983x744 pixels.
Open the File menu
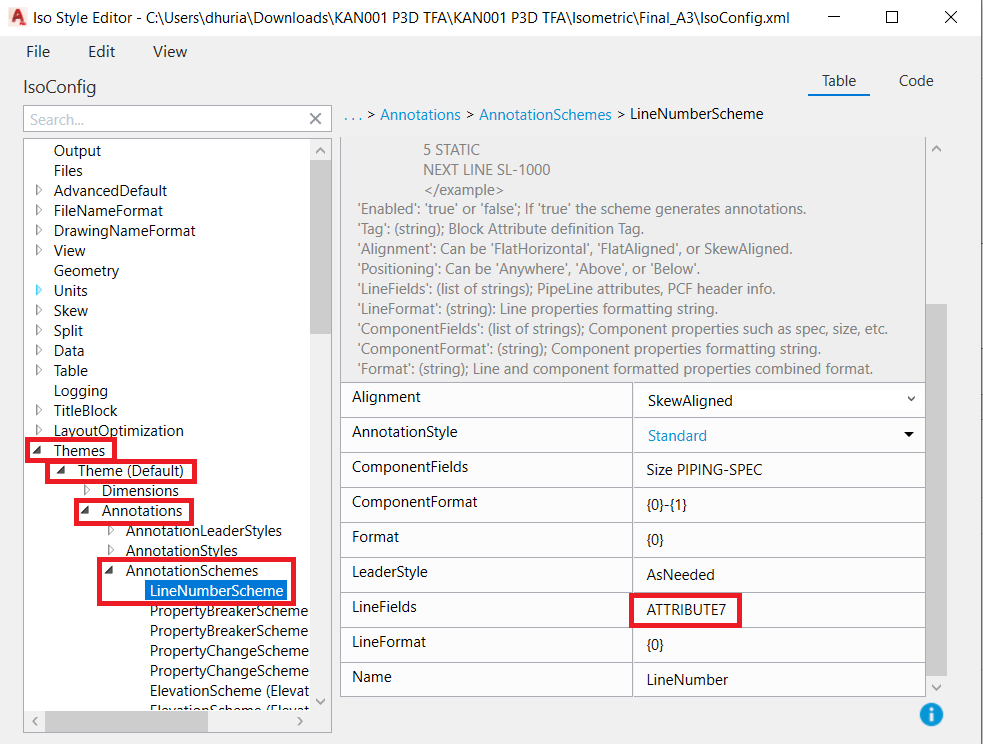pyautogui.click(x=38, y=51)
